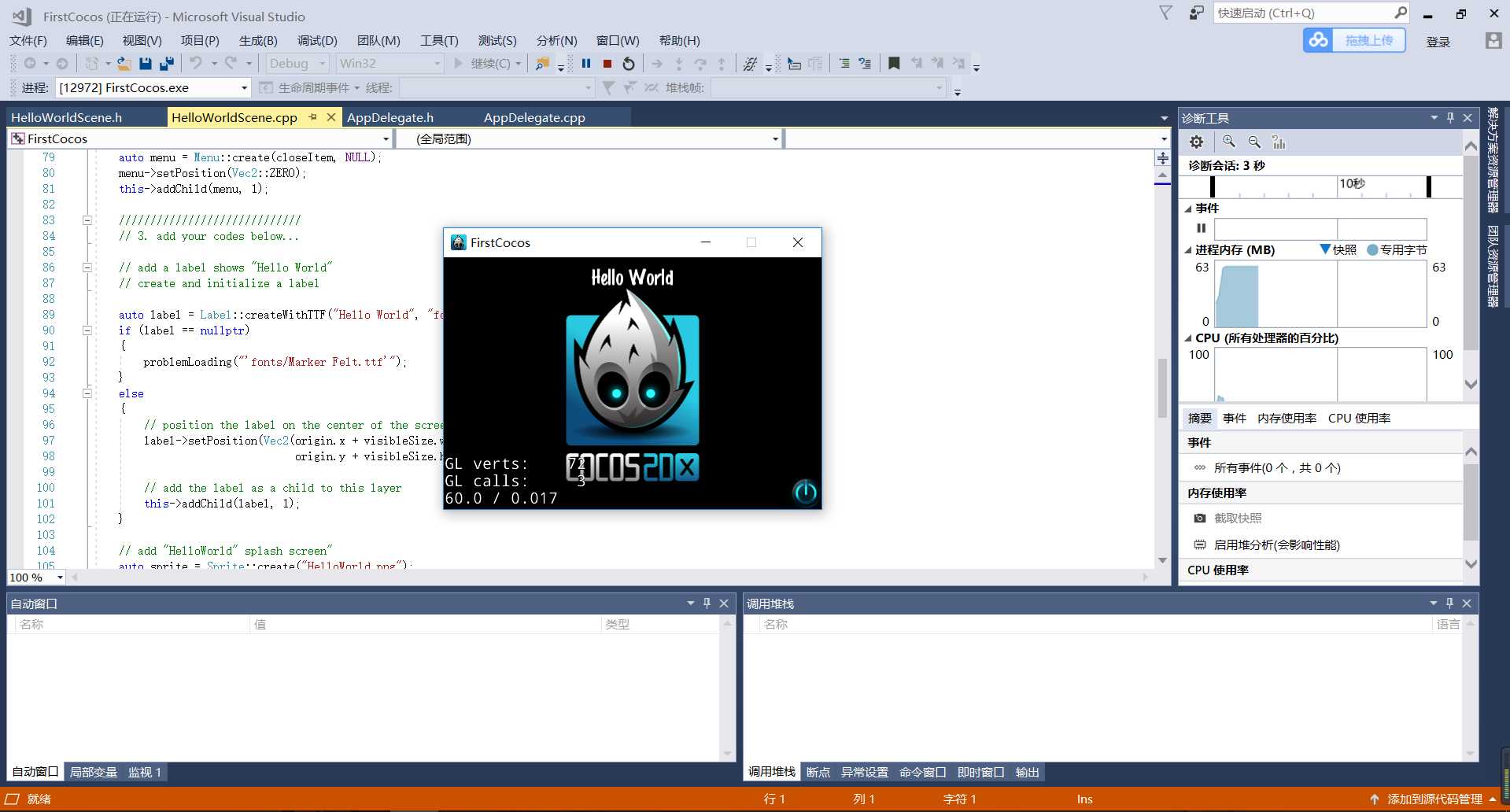The height and width of the screenshot is (812, 1510).
Task: Open the 生成 menu
Action: pos(258,41)
